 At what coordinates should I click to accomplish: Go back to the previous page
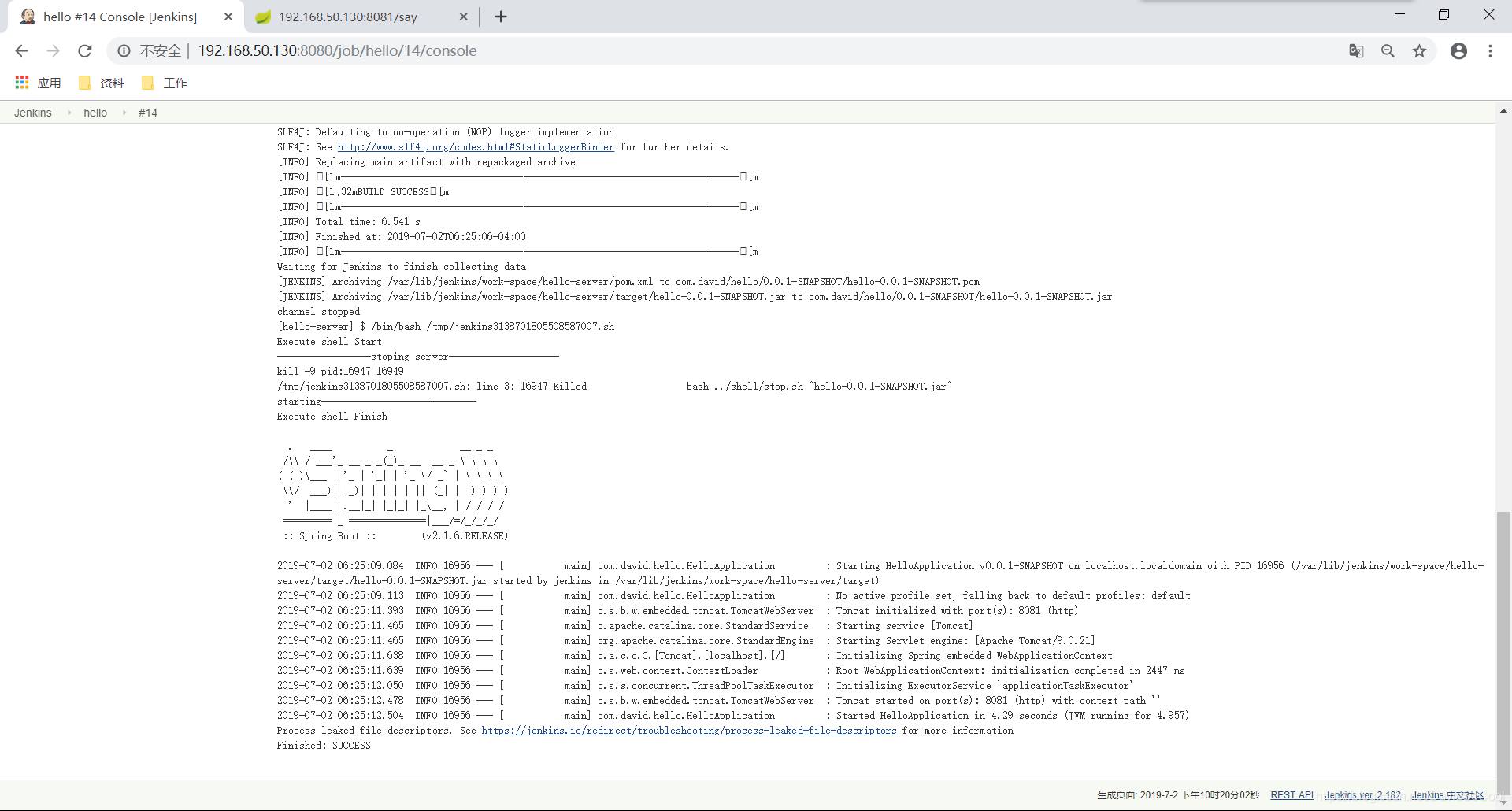(x=21, y=50)
